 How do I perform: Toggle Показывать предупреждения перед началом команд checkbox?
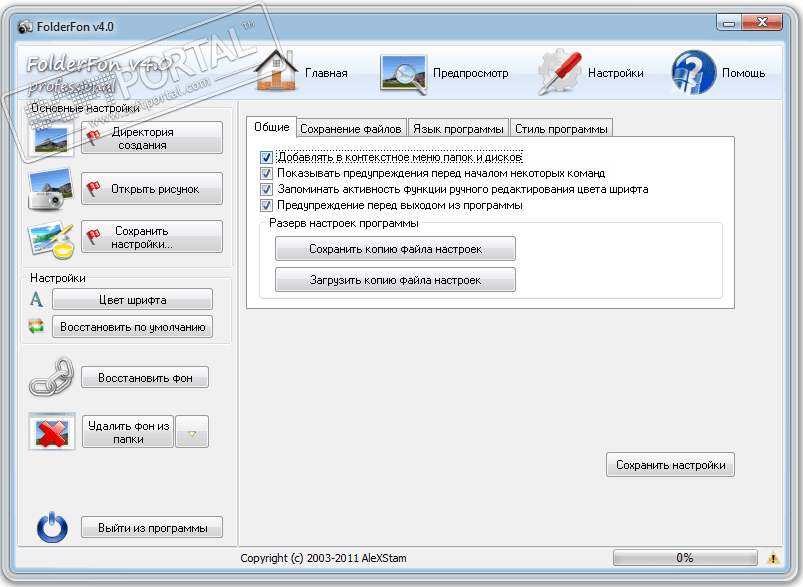(266, 173)
